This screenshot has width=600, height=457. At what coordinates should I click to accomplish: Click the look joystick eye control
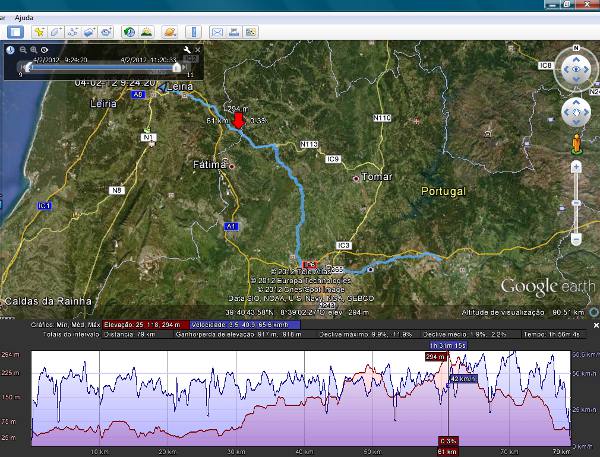576,69
